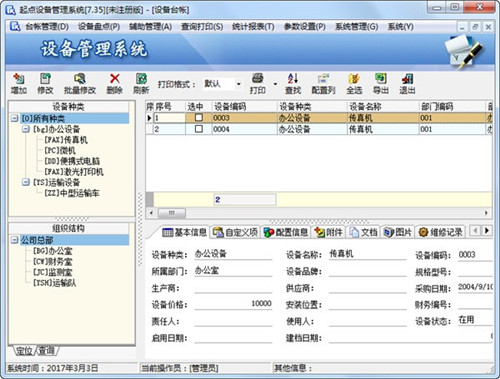Screen dimensions: 500x379
Task: Click the 修改 (Modify) toolbar icon
Action: 45,84
